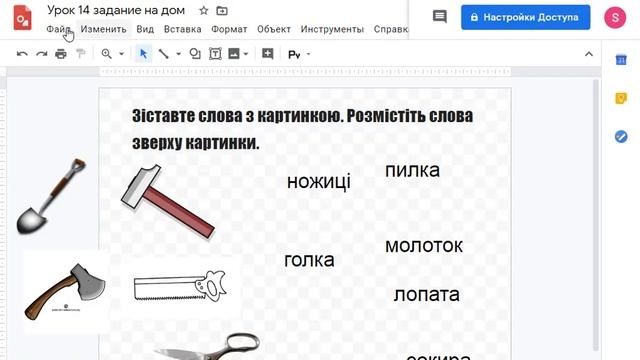Select the heading Зіставте слова з картинкою

pyautogui.click(x=302, y=130)
